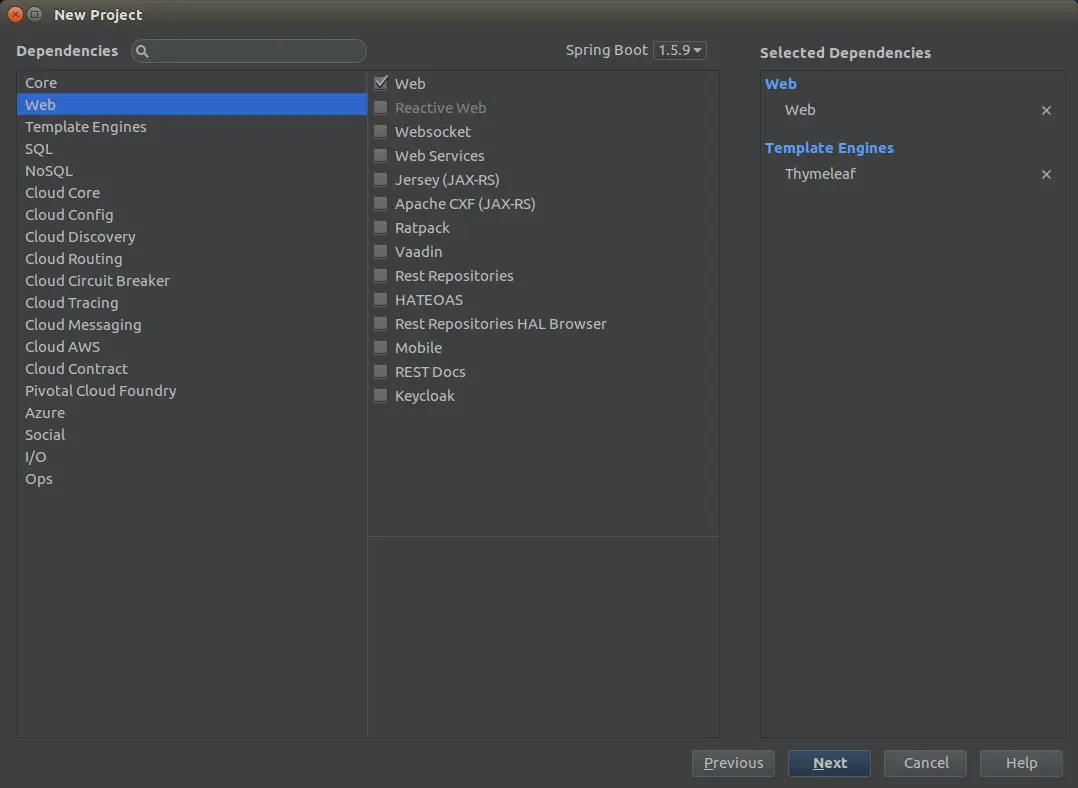Tick the Reactive Web checkbox
This screenshot has height=788, width=1078.
[x=380, y=107]
